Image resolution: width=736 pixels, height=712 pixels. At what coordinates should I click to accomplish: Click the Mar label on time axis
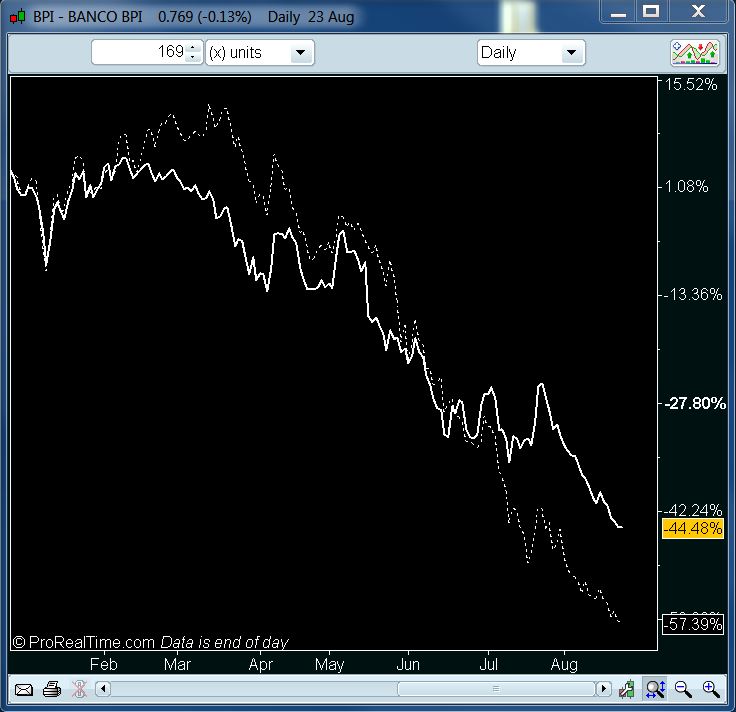click(x=177, y=665)
